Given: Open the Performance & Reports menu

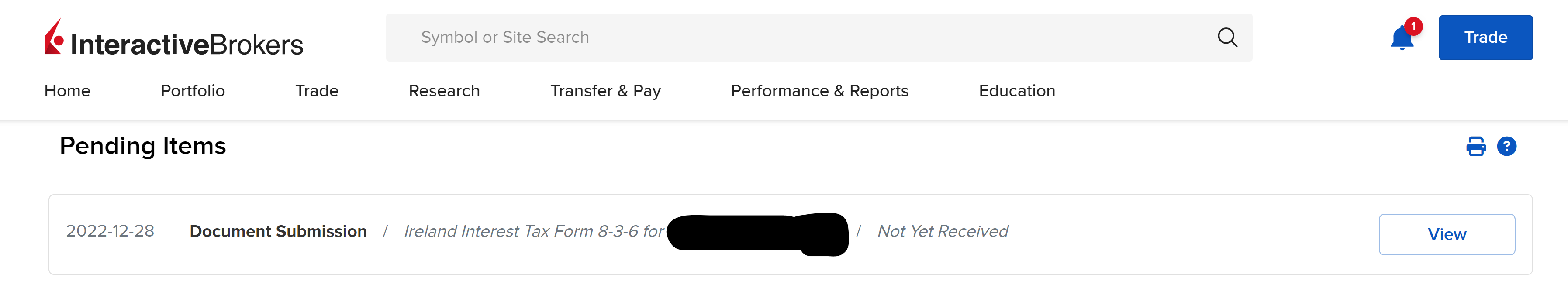Looking at the screenshot, I should click(x=819, y=91).
